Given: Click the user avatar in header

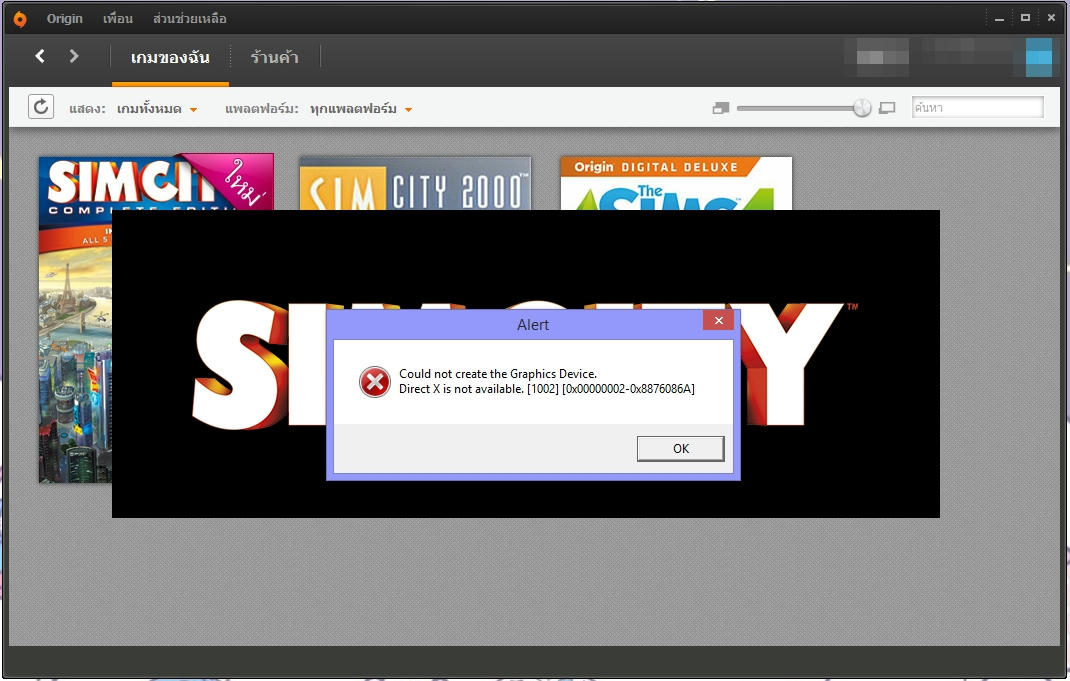Looking at the screenshot, I should point(1039,57).
